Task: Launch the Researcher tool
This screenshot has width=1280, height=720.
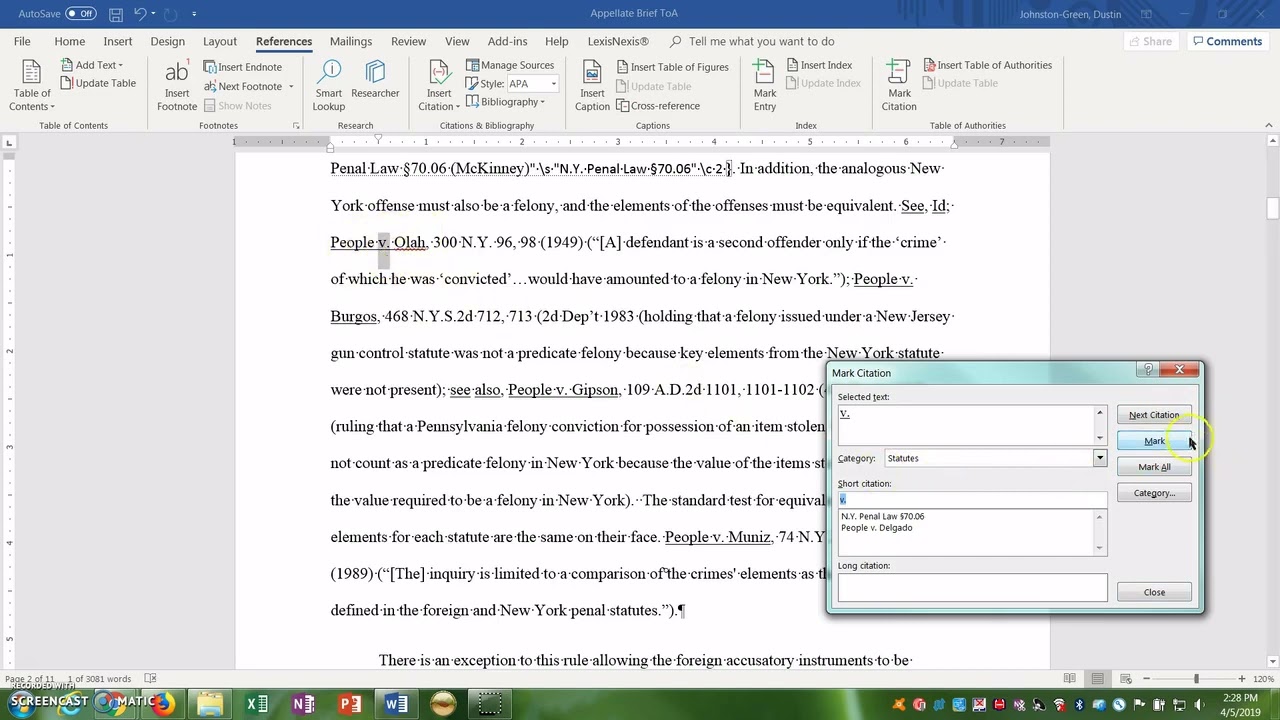Action: click(x=375, y=80)
